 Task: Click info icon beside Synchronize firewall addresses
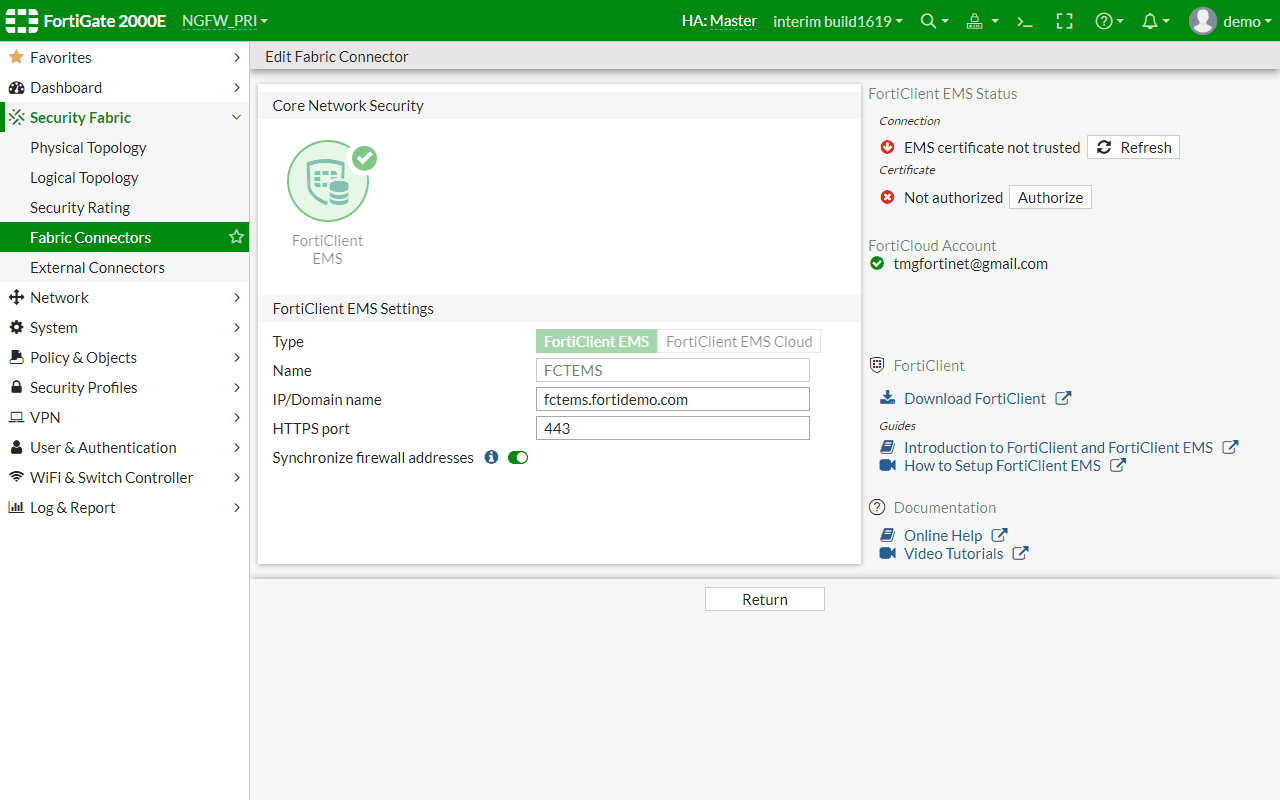(491, 457)
